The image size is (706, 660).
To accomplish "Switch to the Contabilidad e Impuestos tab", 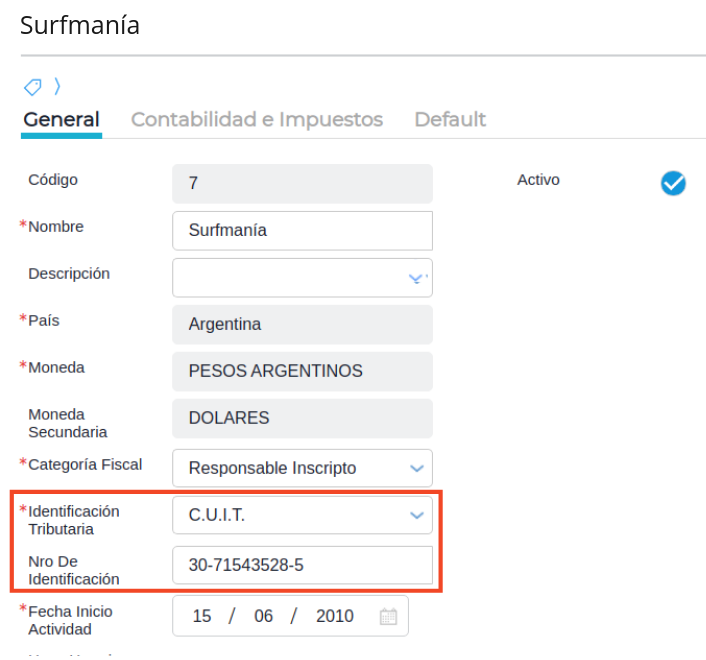I will click(257, 120).
